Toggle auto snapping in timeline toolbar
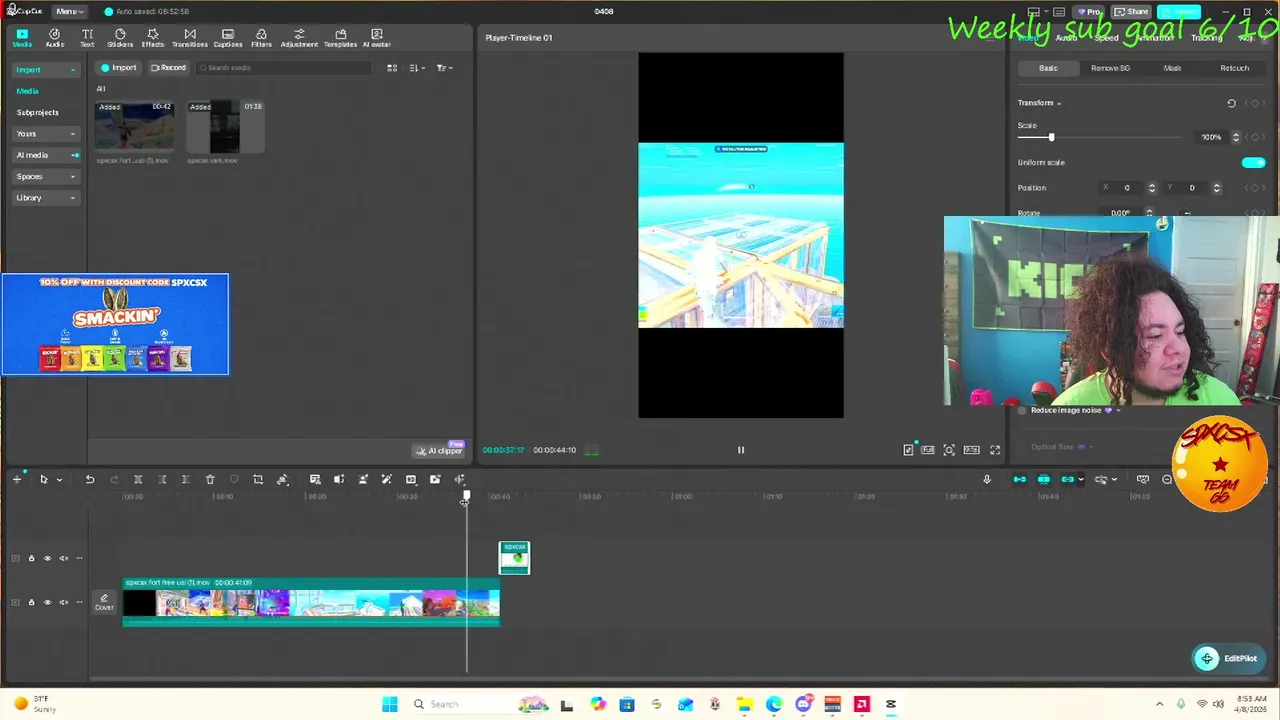The width and height of the screenshot is (1280, 720). click(x=1043, y=480)
